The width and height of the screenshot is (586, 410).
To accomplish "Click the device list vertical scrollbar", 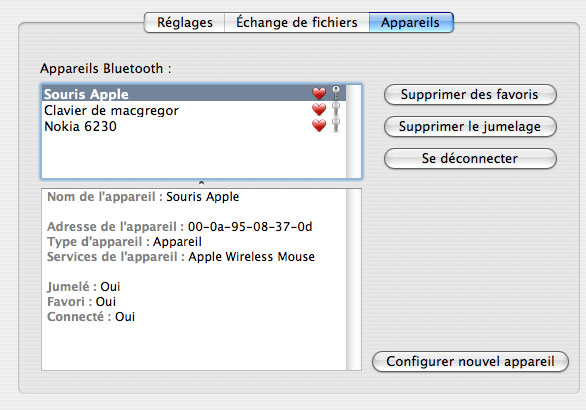I will click(x=354, y=132).
